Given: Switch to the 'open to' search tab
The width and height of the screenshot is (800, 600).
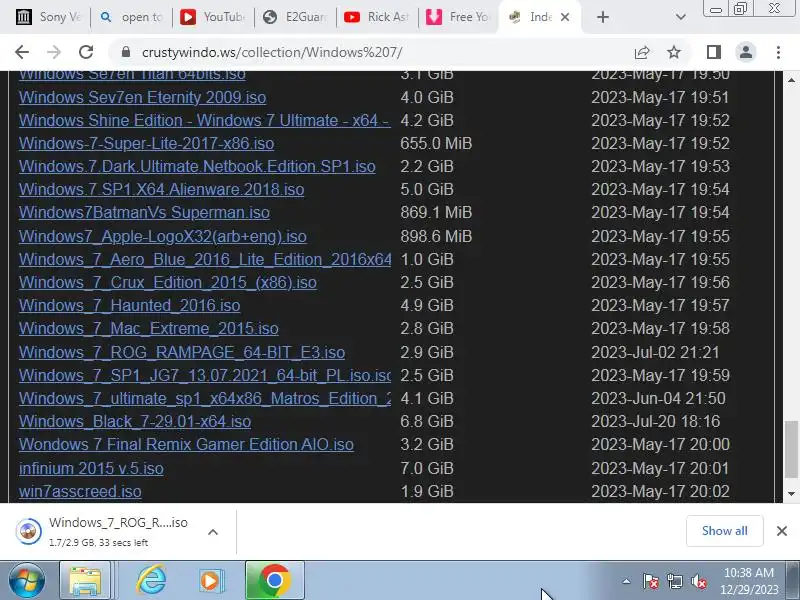Looking at the screenshot, I should pos(132,17).
